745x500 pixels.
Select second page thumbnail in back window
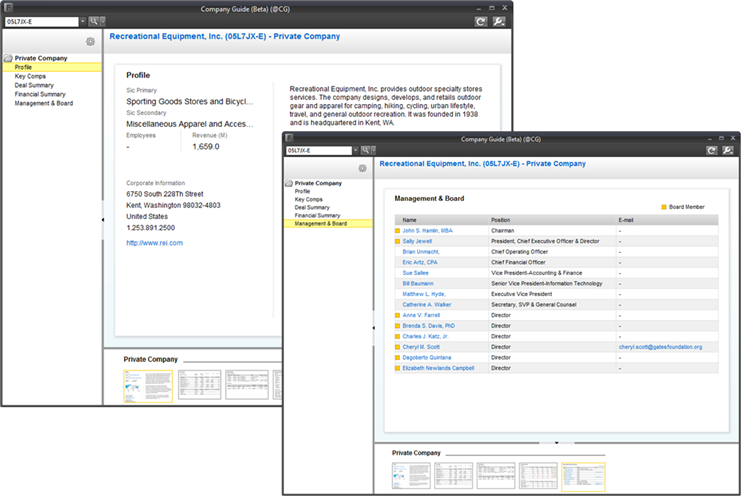click(x=199, y=385)
